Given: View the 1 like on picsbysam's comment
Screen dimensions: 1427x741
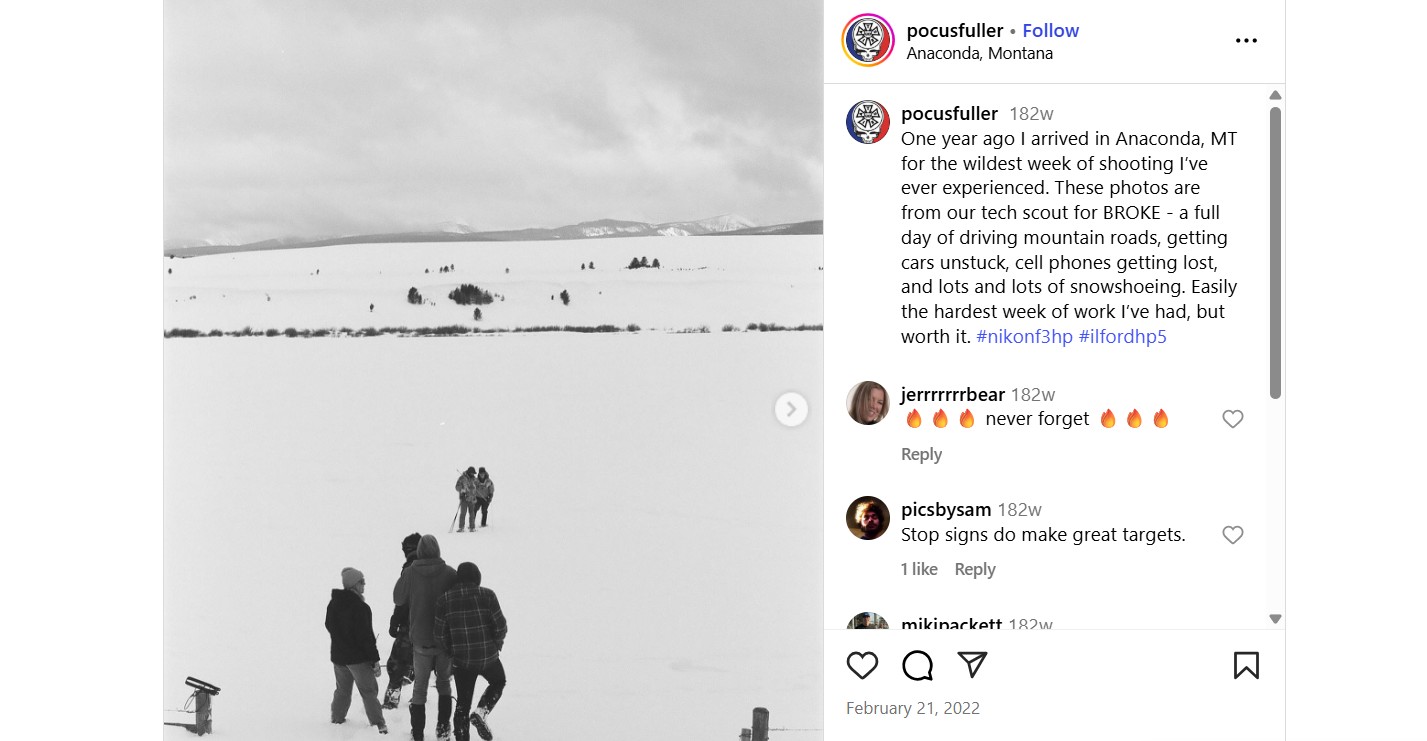Looking at the screenshot, I should (919, 569).
